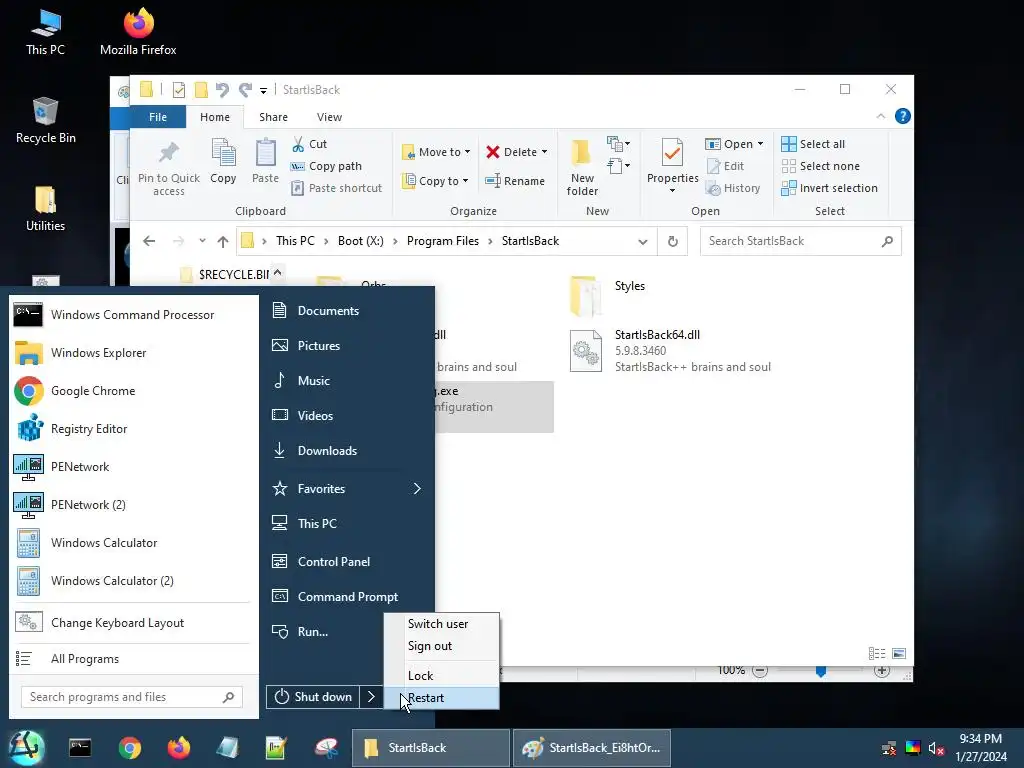This screenshot has width=1024, height=768.
Task: Select Program Files in breadcrumb
Action: click(x=443, y=241)
